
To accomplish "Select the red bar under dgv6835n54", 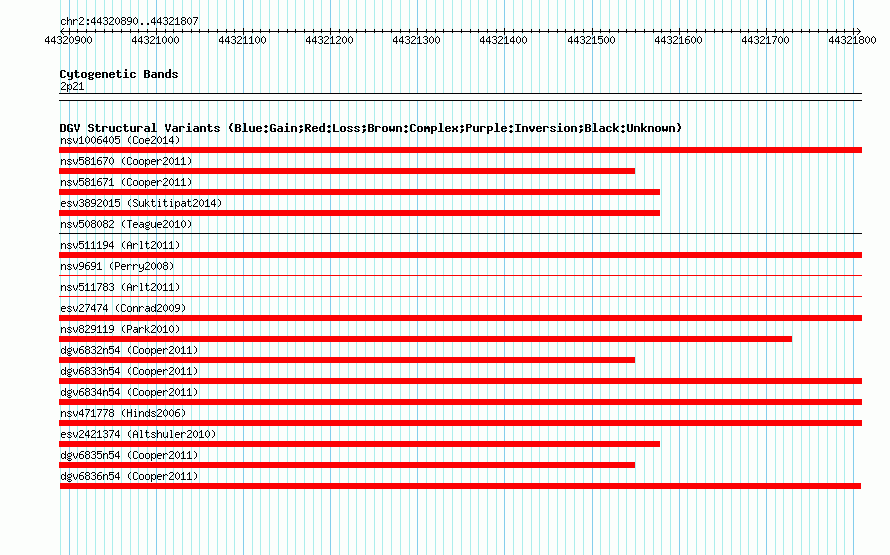I will pyautogui.click(x=347, y=465).
